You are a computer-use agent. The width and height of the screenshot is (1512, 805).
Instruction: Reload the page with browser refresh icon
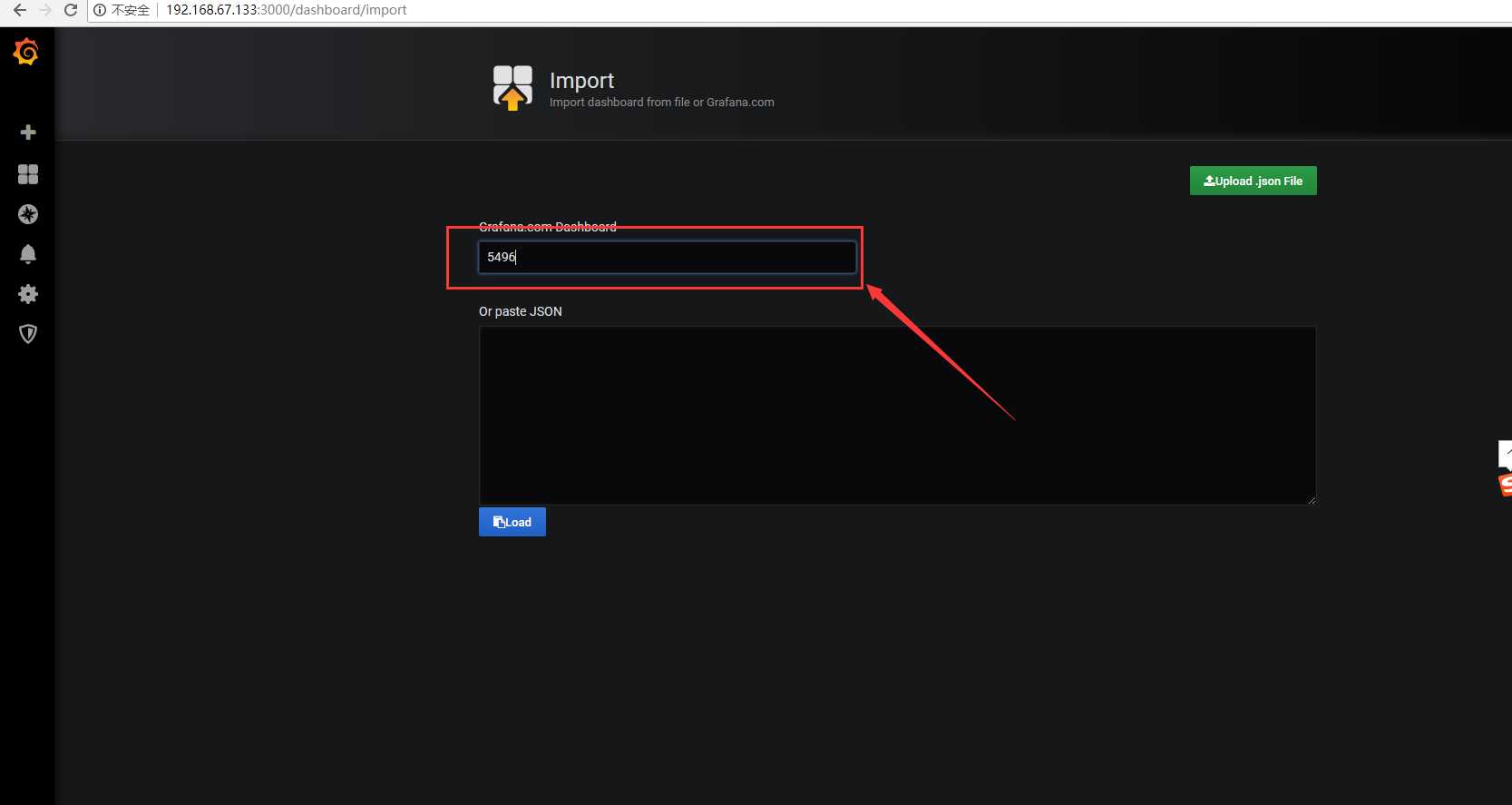coord(71,10)
